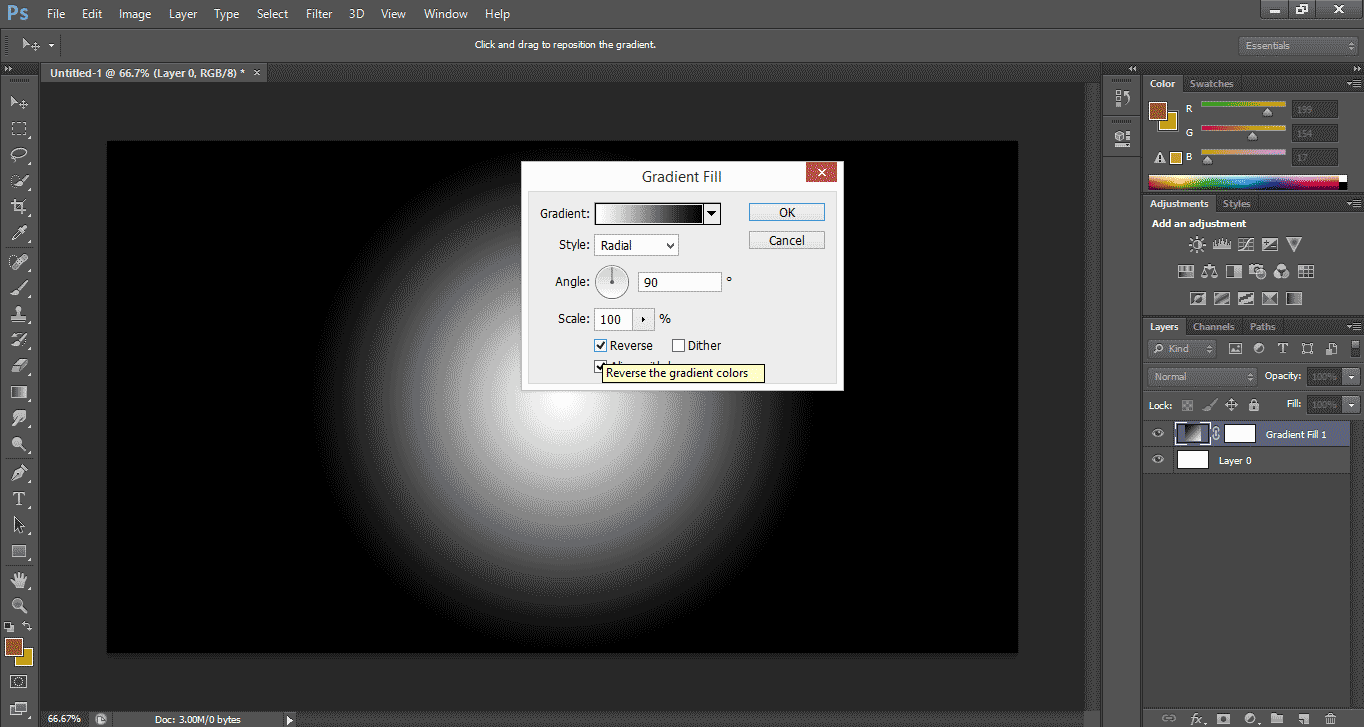This screenshot has height=727, width=1364.
Task: Open the gradient picker dropdown arrow
Action: pyautogui.click(x=712, y=213)
